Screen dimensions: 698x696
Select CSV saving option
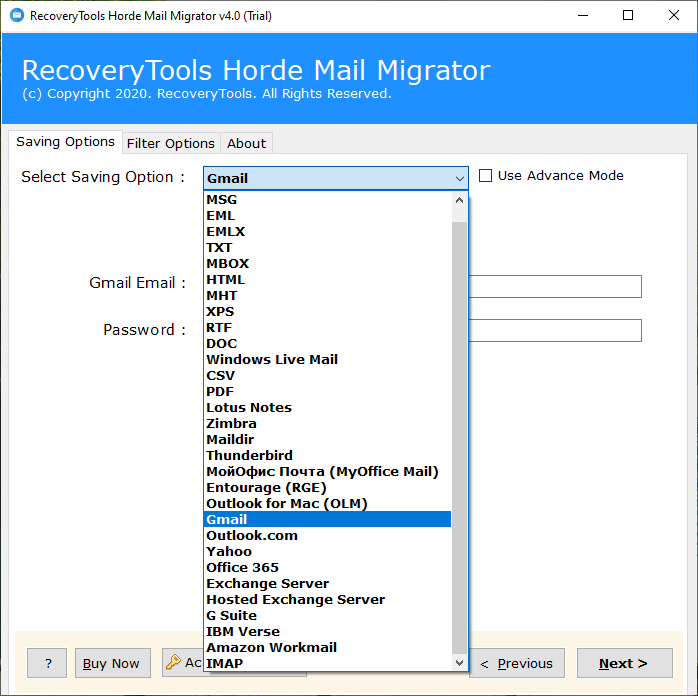pyautogui.click(x=328, y=376)
